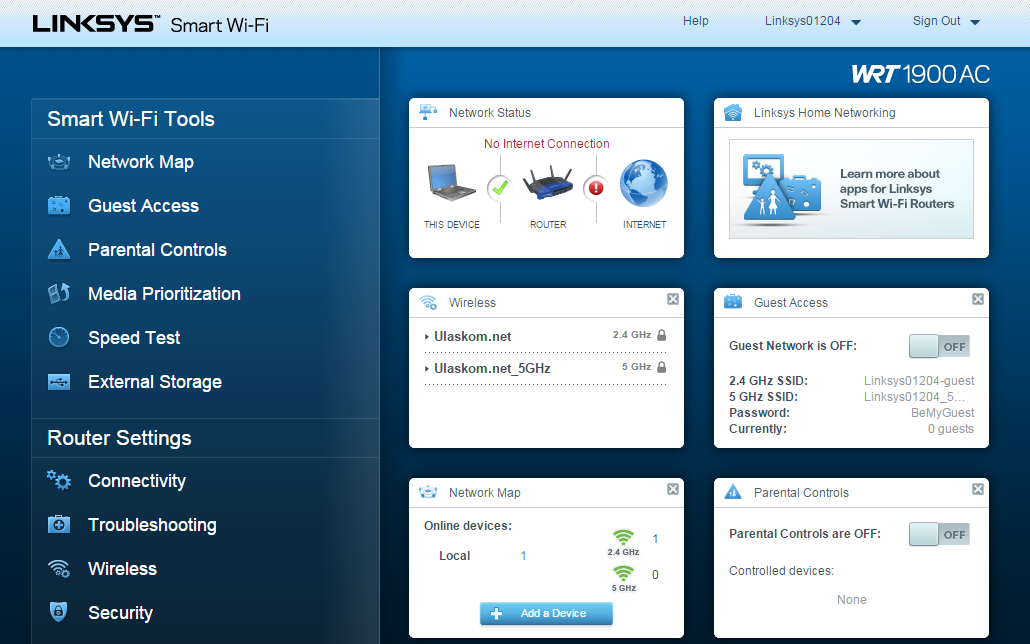Click the Network Map sidebar icon
The image size is (1030, 644).
(x=59, y=162)
